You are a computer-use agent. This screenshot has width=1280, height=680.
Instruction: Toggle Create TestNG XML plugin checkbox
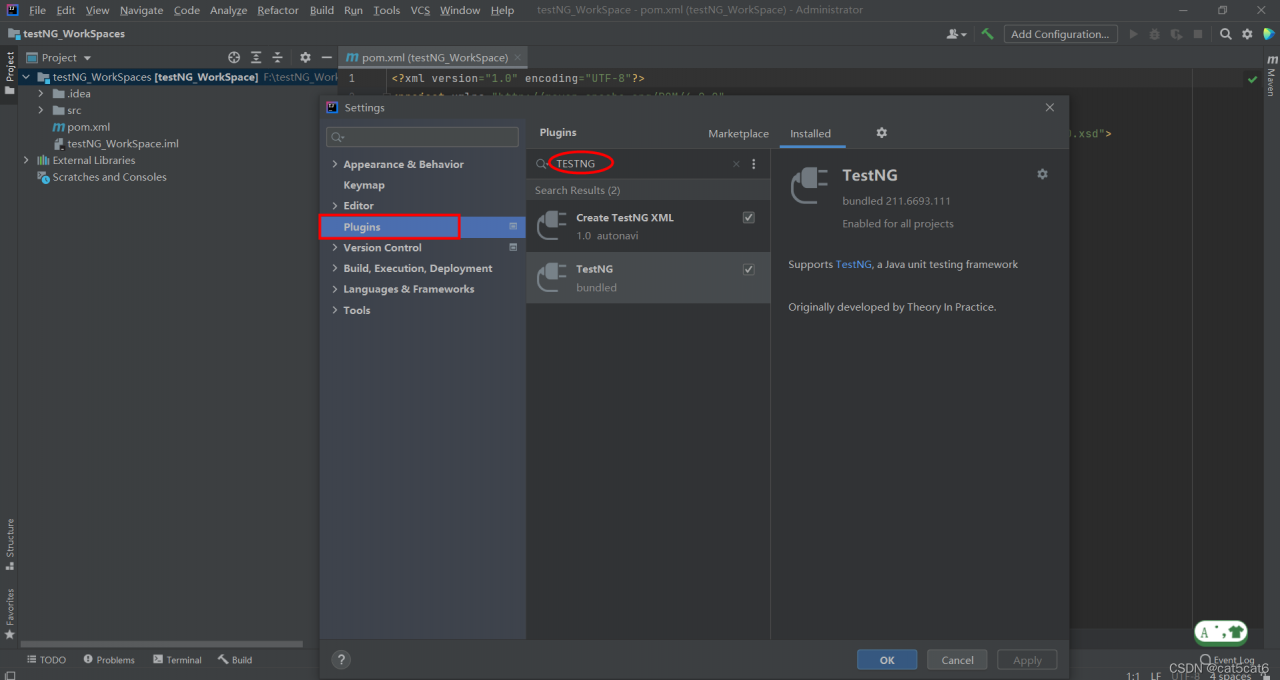coord(748,217)
